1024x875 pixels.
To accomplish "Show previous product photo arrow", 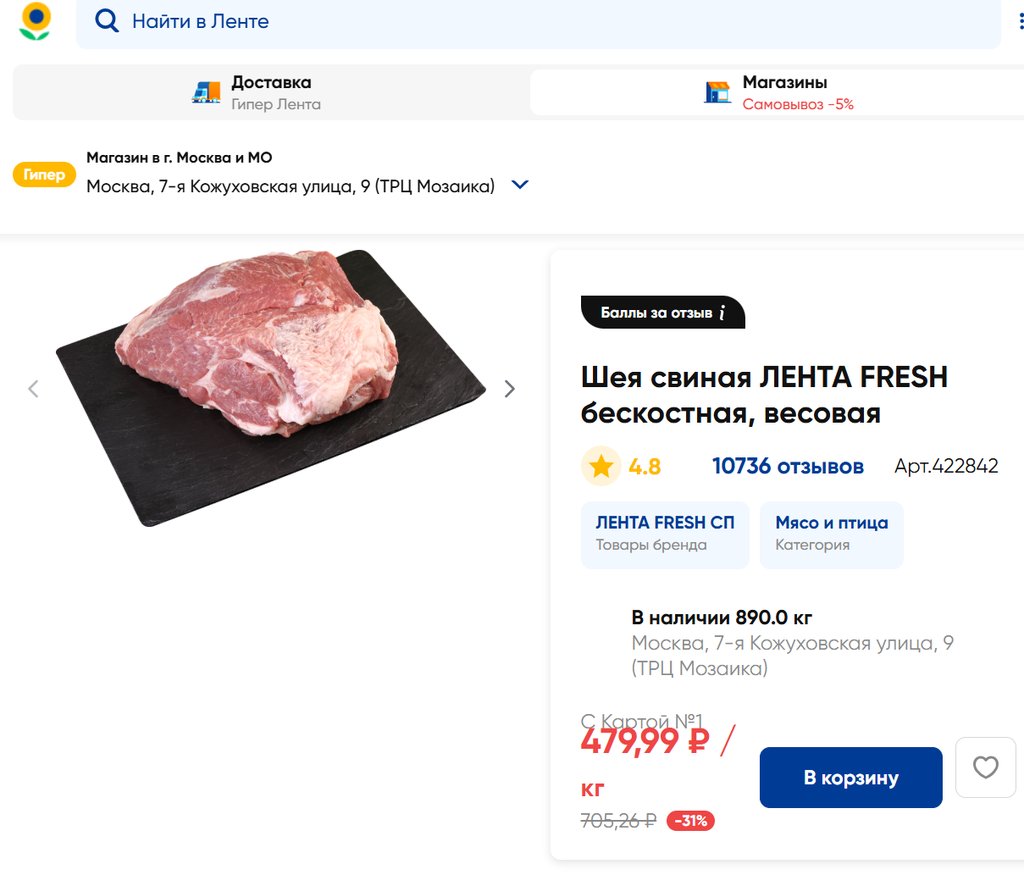I will (33, 389).
